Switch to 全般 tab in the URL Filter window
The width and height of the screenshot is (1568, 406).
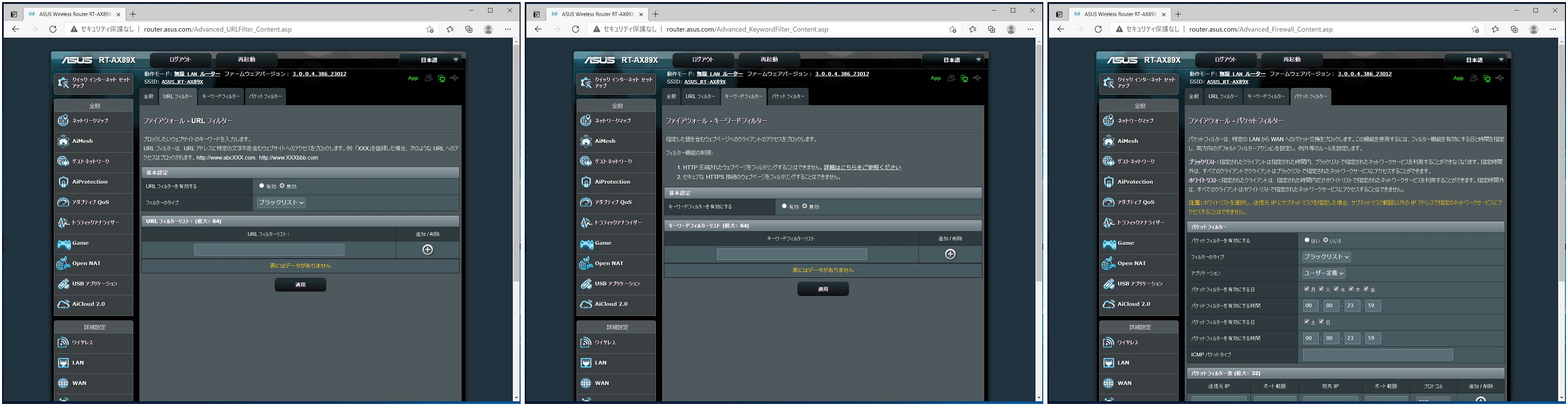[148, 96]
